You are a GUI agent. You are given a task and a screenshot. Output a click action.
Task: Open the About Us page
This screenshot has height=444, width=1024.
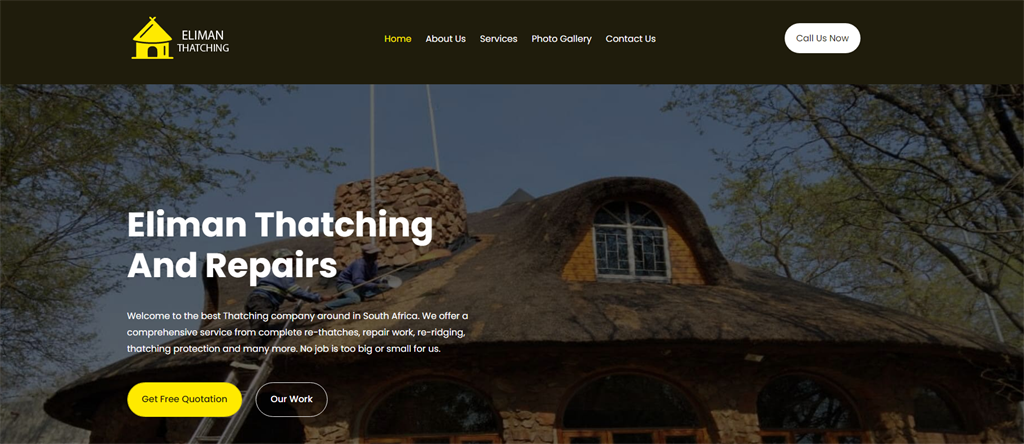445,39
